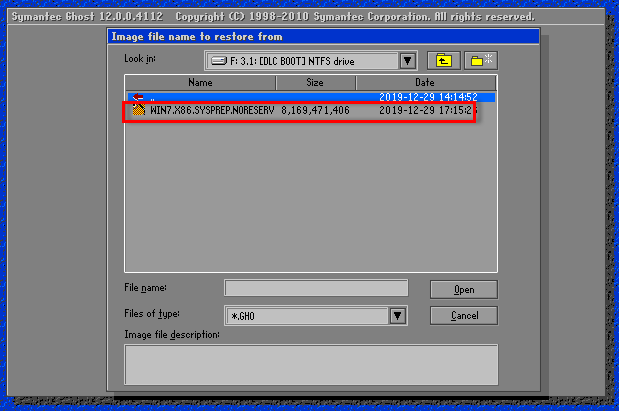Click the Symantec Ghost 12.0.0.4112 title text

pos(87,17)
